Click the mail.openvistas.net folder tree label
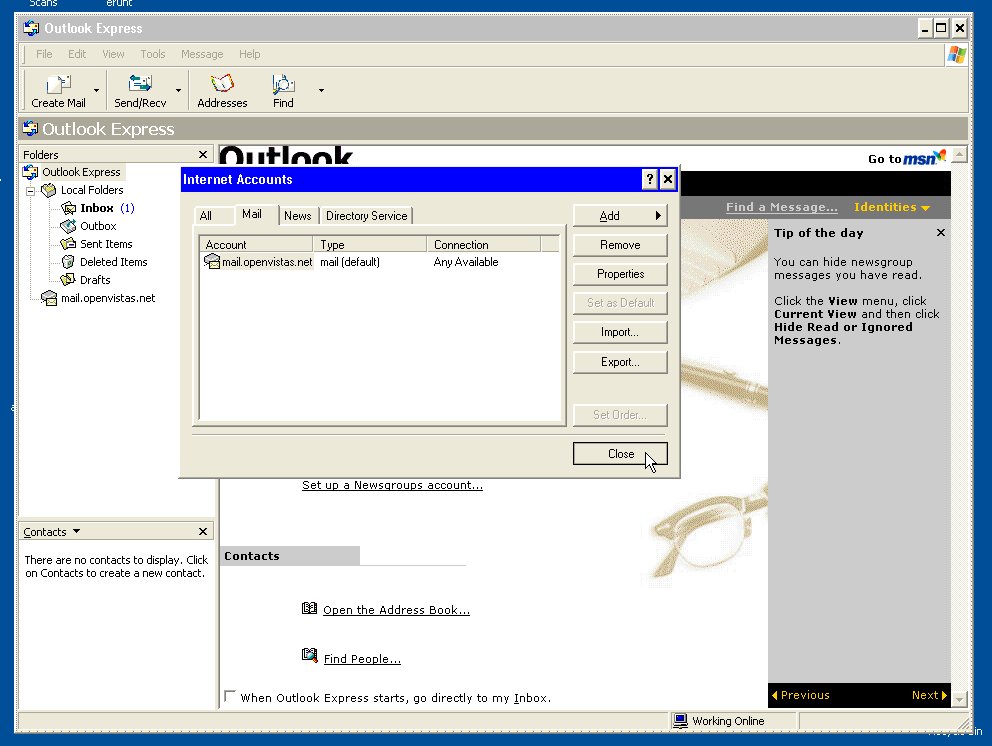 coord(108,298)
